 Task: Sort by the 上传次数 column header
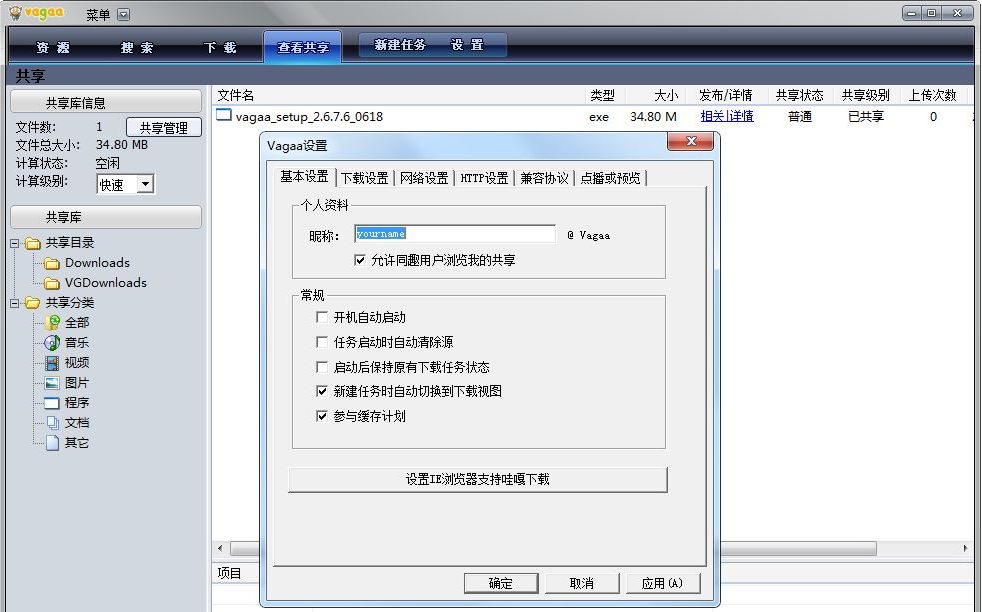[933, 95]
